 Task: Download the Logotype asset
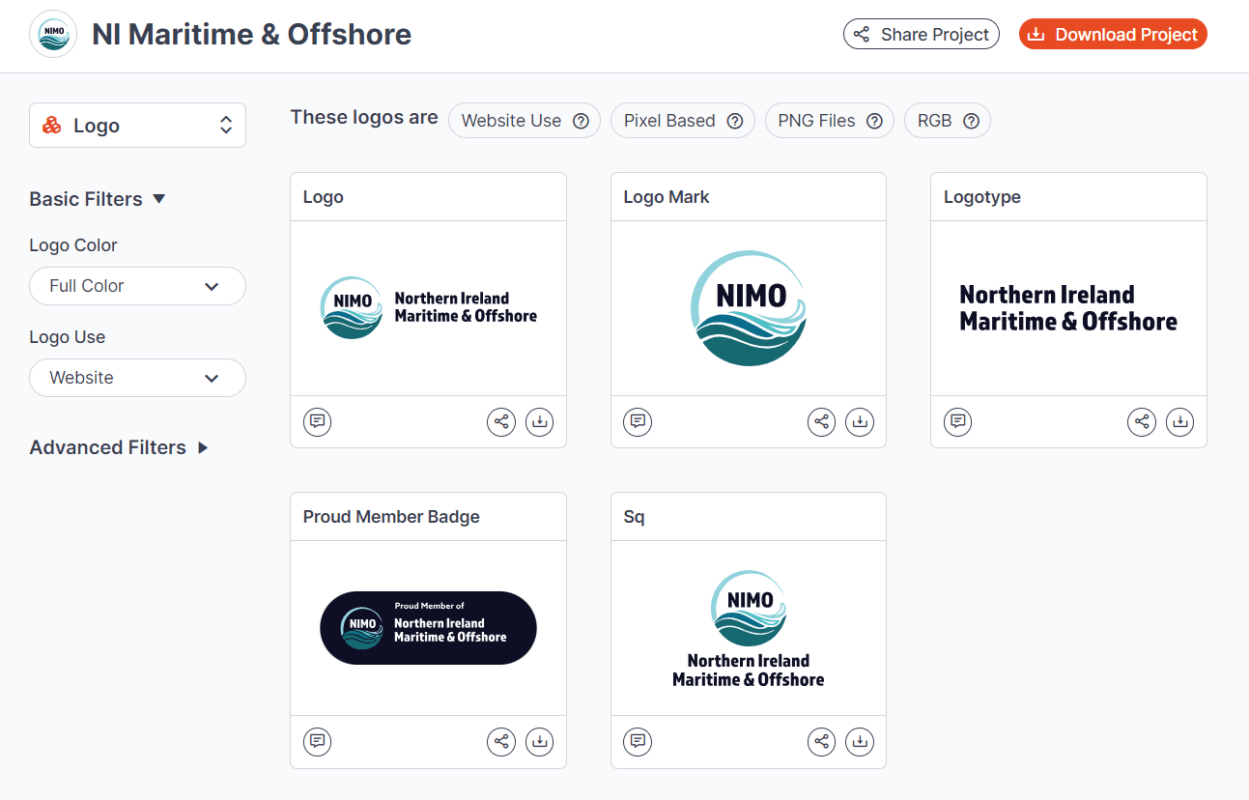1180,422
